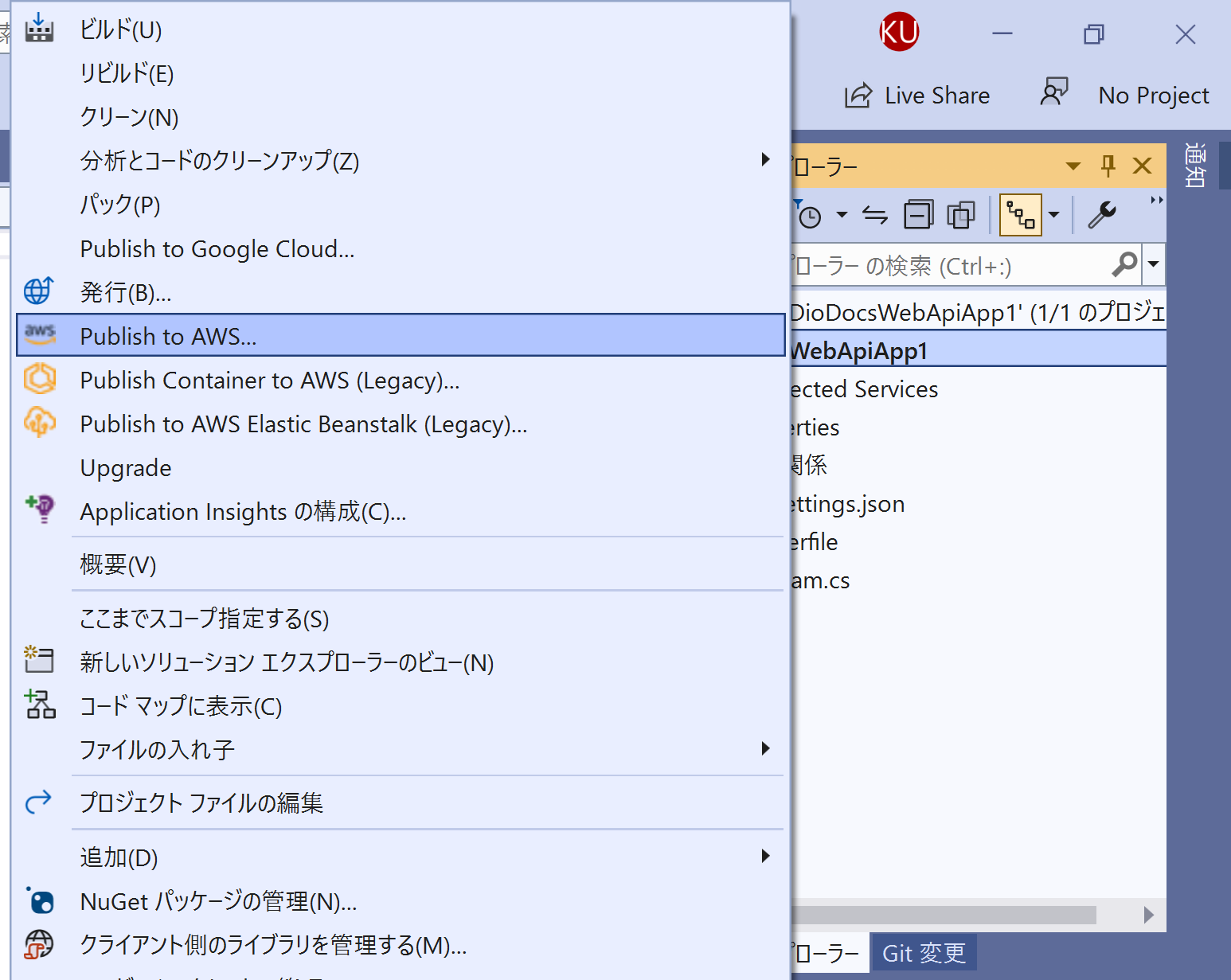The image size is (1231, 980).
Task: Click the show all files icon
Action: pos(961,215)
